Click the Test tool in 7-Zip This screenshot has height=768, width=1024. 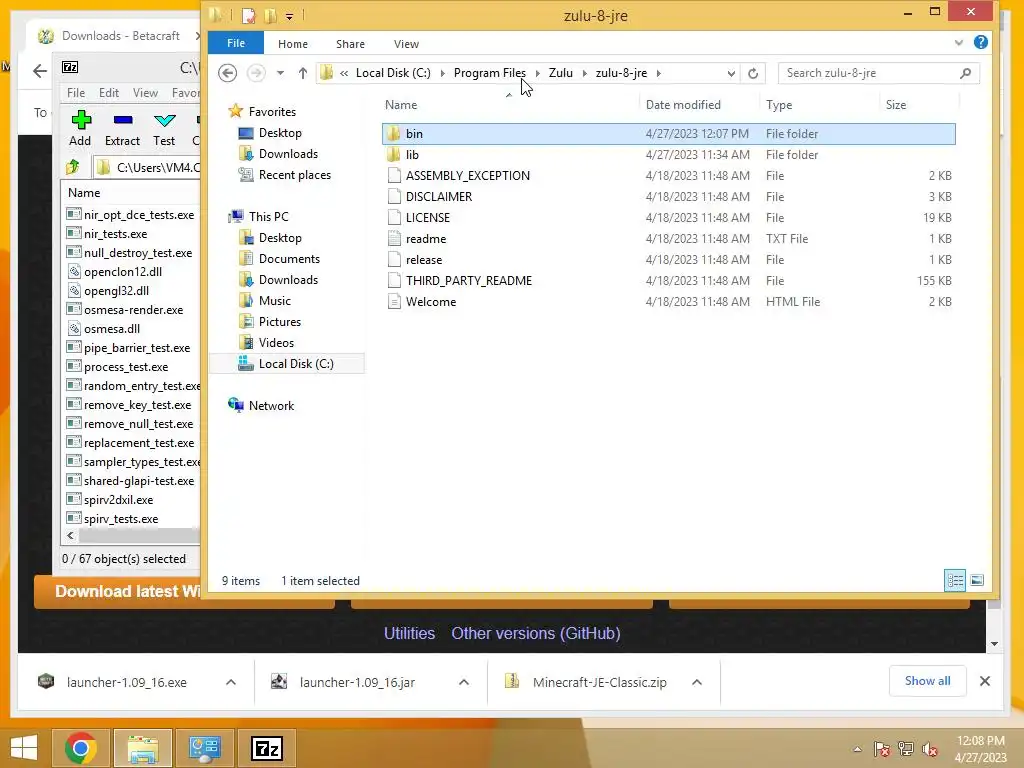pyautogui.click(x=164, y=128)
